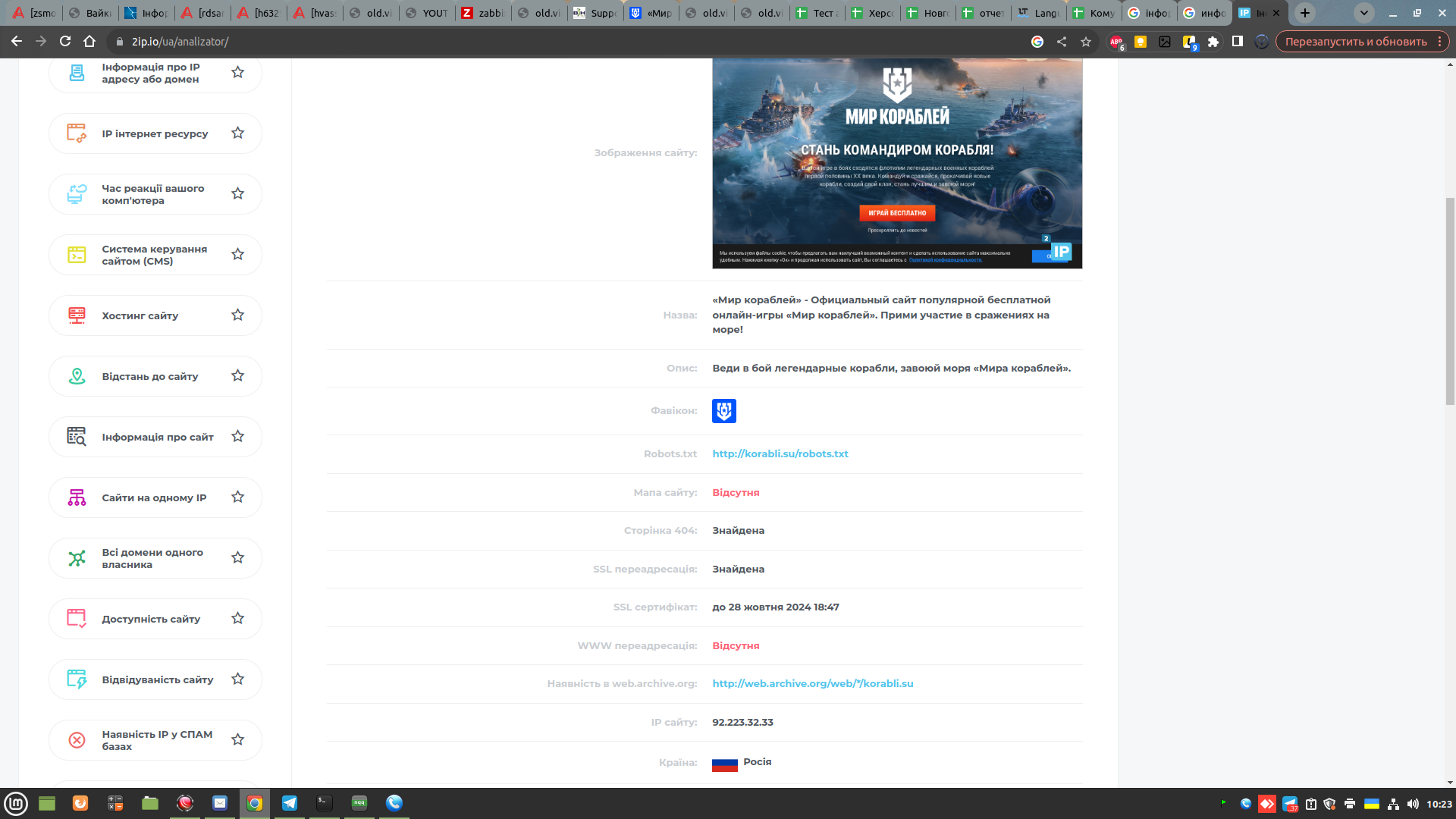
Task: Open the «Мир browser tab
Action: click(x=651, y=13)
